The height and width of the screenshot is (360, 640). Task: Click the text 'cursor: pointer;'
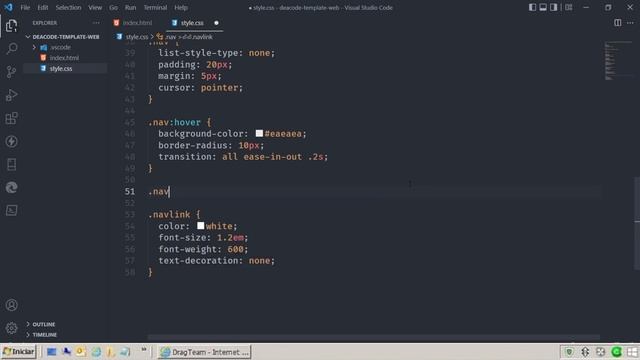coord(200,87)
